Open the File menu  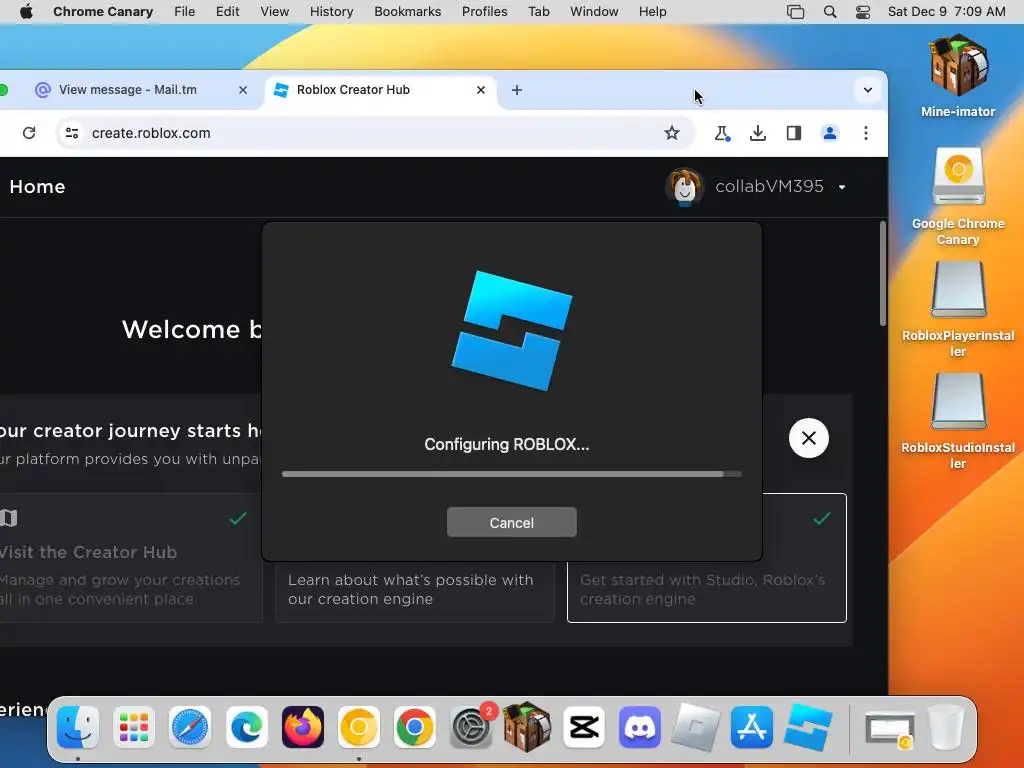pyautogui.click(x=184, y=12)
